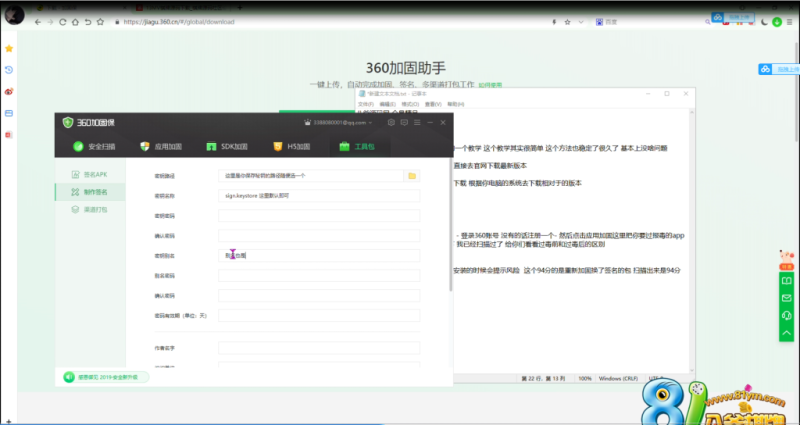Click the browser undo/restore arrow icon
The image size is (800, 425).
(x=88, y=22)
